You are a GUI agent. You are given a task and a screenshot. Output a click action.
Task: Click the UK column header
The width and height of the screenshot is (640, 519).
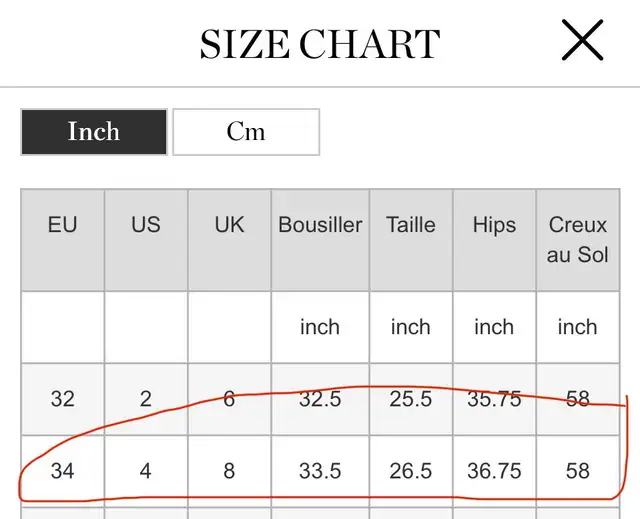pyautogui.click(x=229, y=240)
